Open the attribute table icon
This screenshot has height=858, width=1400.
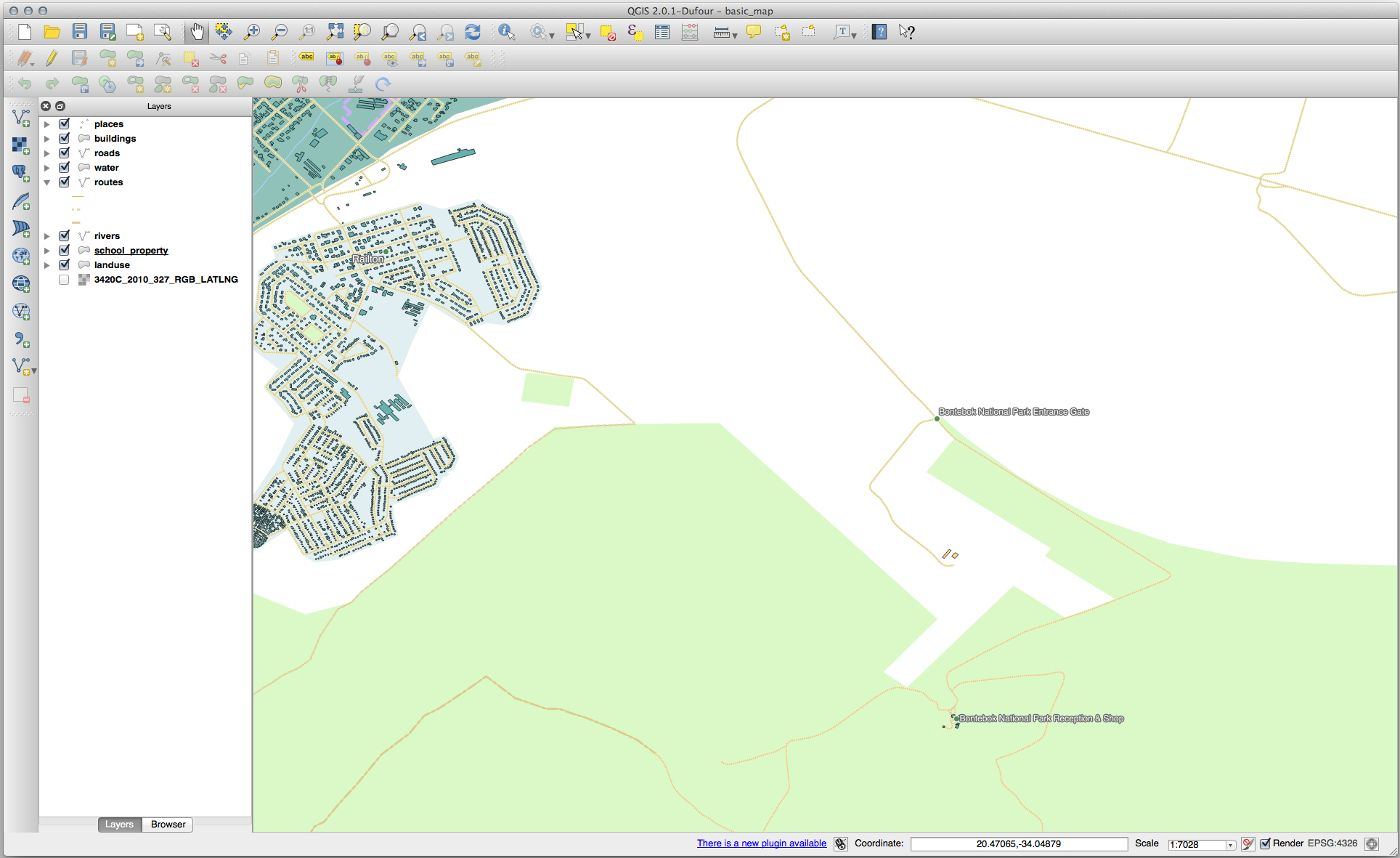click(662, 32)
